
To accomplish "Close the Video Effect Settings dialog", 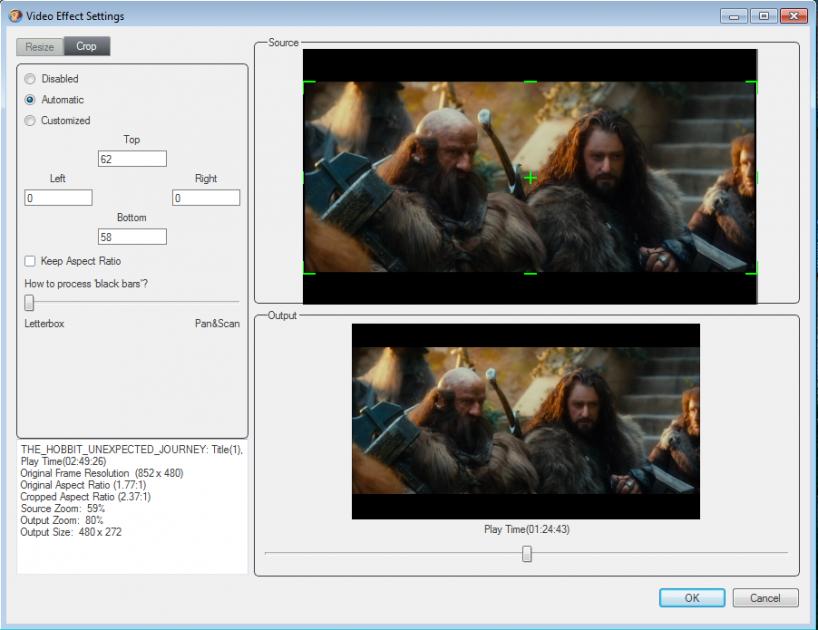I will coord(793,16).
